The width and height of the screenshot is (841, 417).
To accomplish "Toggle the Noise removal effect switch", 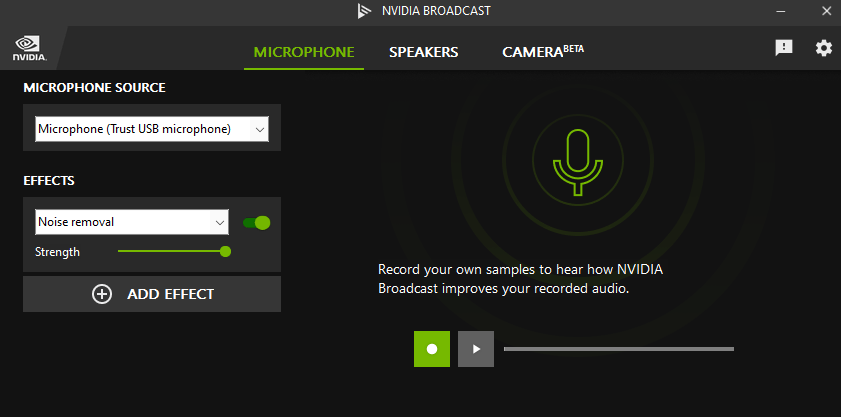I will pos(256,223).
